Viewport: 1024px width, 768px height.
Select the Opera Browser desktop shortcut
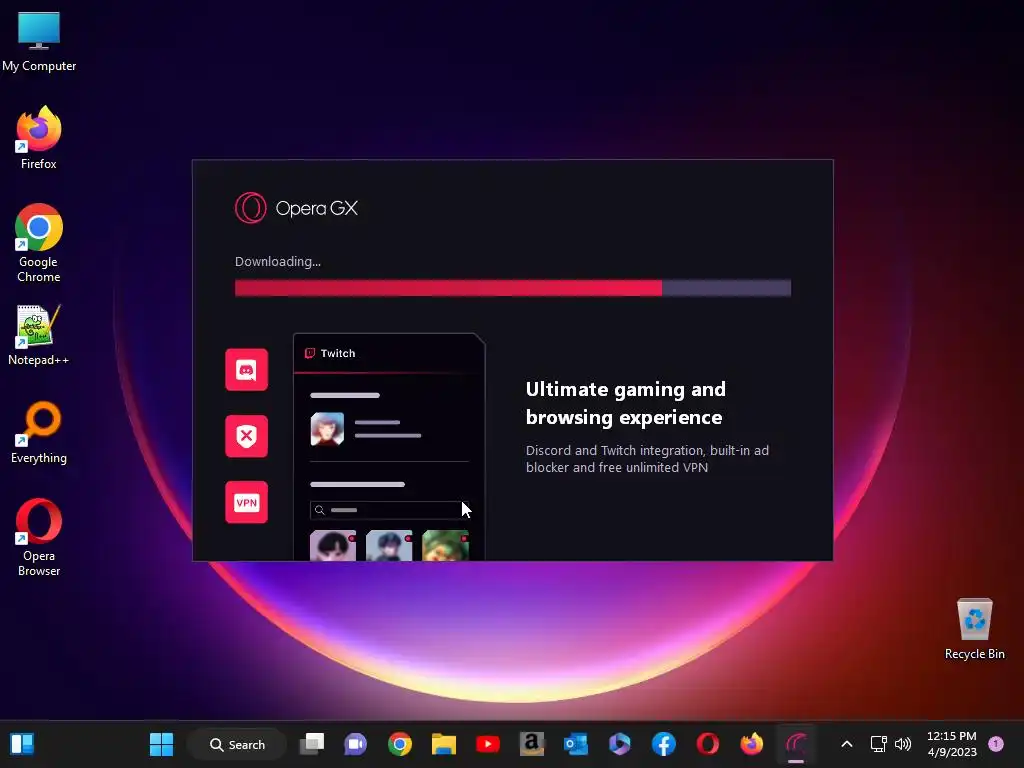39,537
